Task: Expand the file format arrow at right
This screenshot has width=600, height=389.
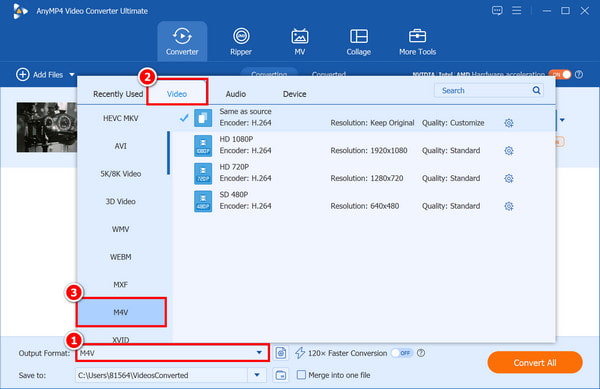Action: 562,120
